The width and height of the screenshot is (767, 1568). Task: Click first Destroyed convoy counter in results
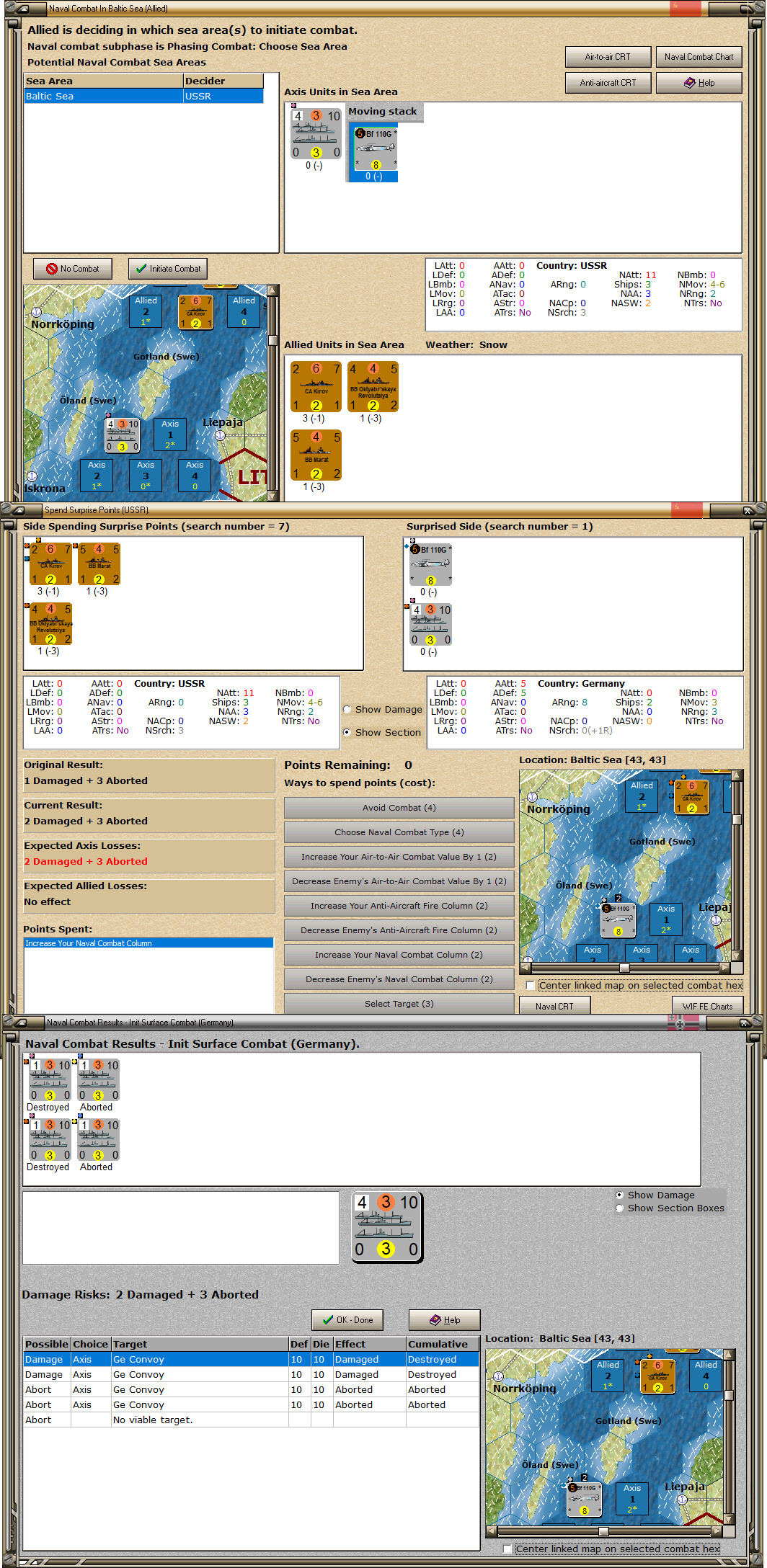[50, 1080]
